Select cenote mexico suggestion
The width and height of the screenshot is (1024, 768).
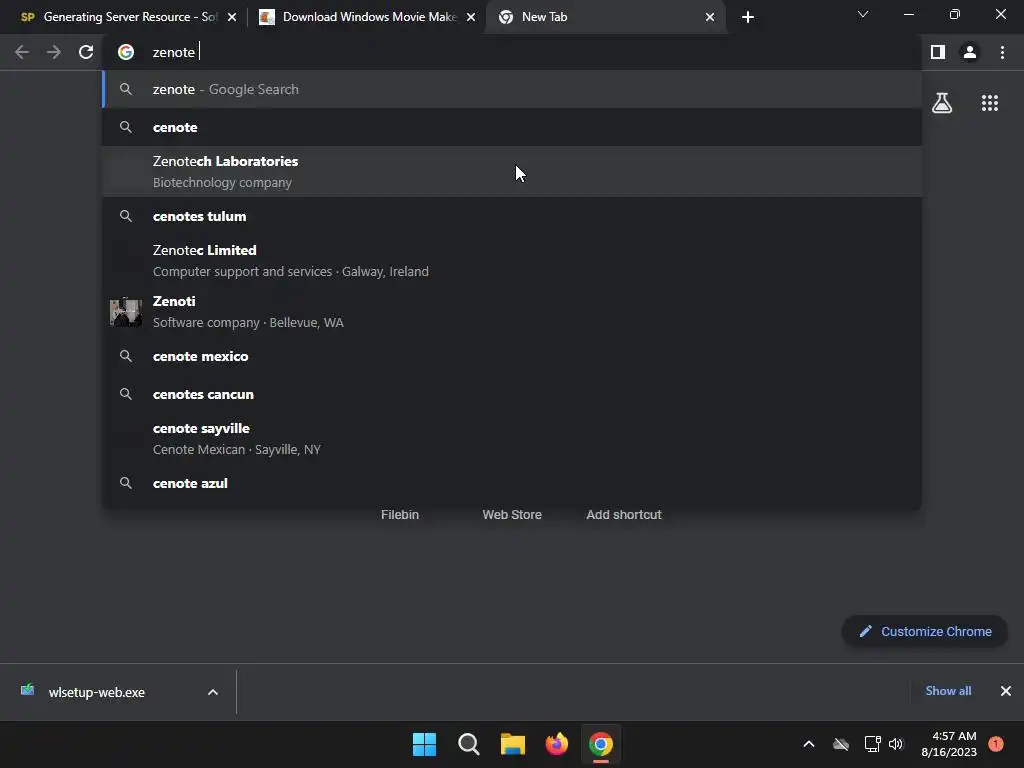(x=512, y=357)
